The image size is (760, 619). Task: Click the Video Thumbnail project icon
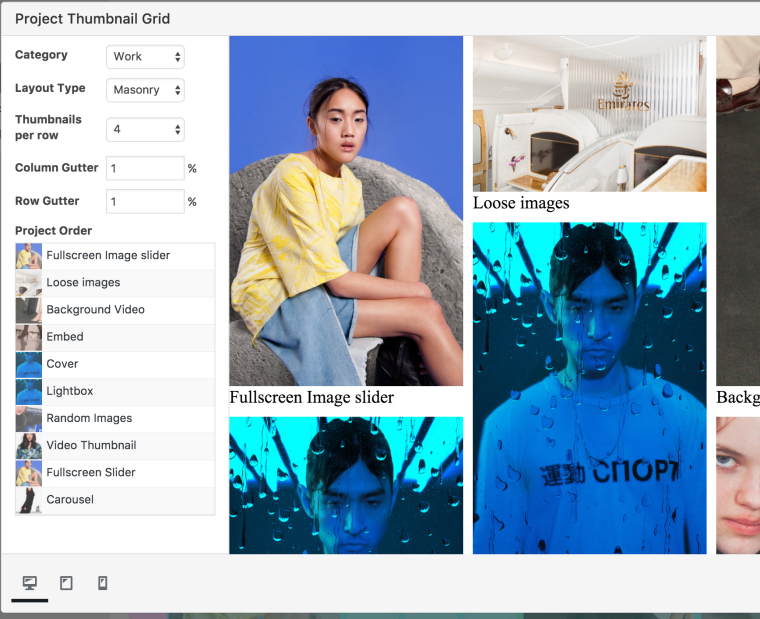(x=29, y=446)
